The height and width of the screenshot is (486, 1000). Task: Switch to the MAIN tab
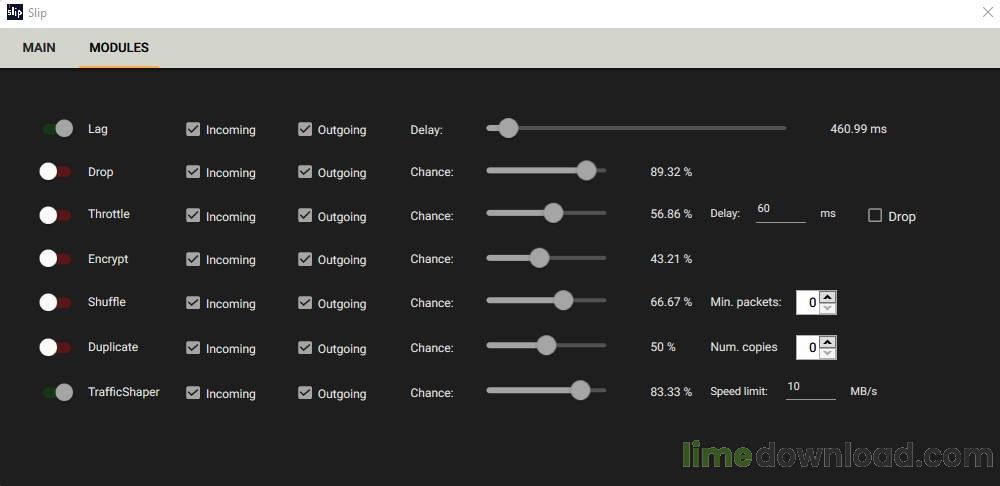tap(39, 47)
